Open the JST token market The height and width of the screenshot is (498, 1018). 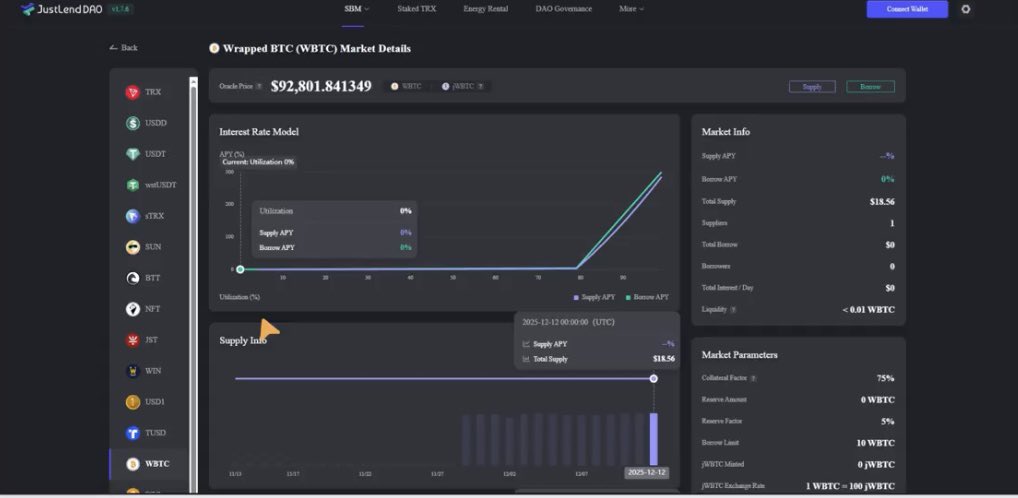click(143, 340)
